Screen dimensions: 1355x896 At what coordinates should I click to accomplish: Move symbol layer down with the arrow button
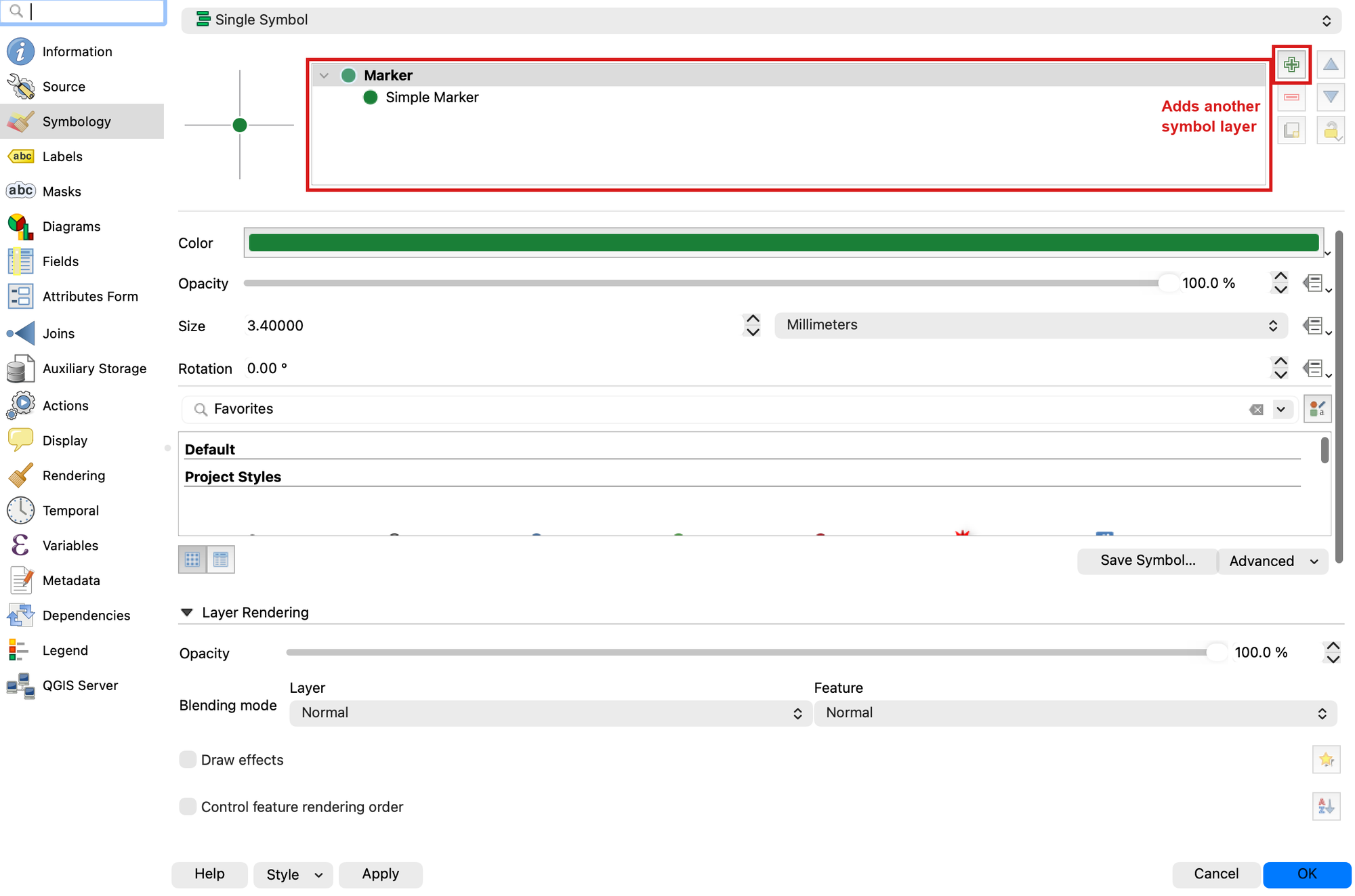pos(1331,98)
